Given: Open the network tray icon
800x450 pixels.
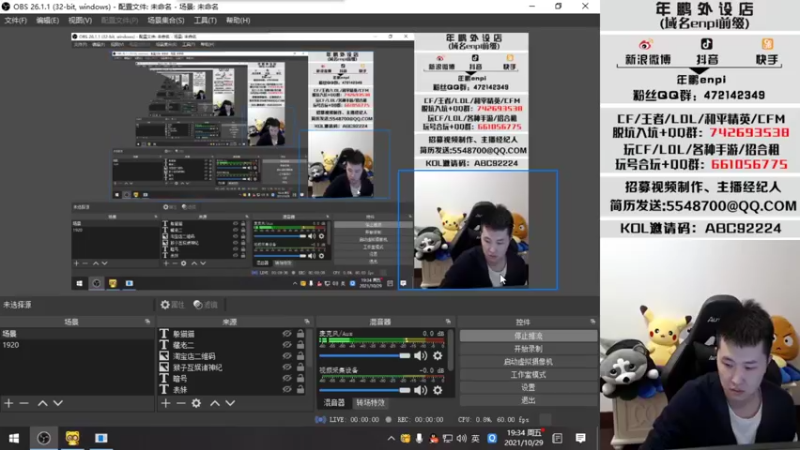Looking at the screenshot, I should [447, 438].
